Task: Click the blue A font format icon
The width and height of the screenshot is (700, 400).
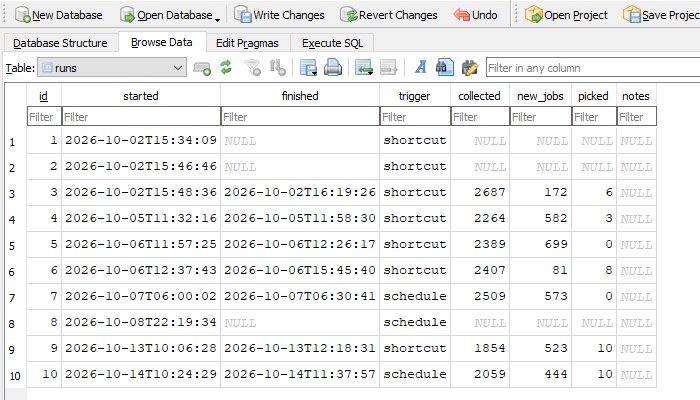Action: tap(420, 68)
